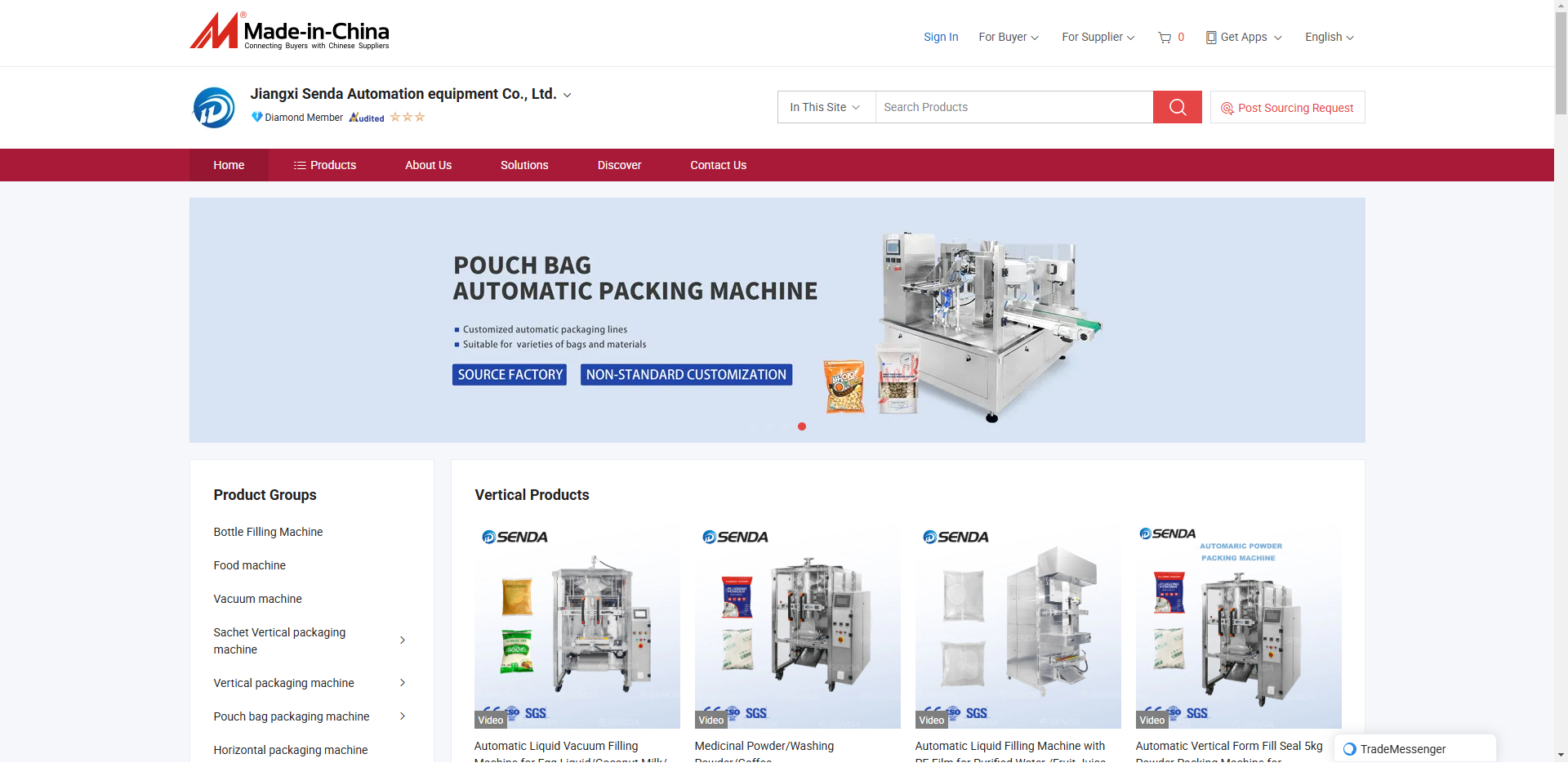This screenshot has height=763, width=1568.
Task: Click Video badge on Automatic Liquid Vacuum Filling
Action: (491, 720)
